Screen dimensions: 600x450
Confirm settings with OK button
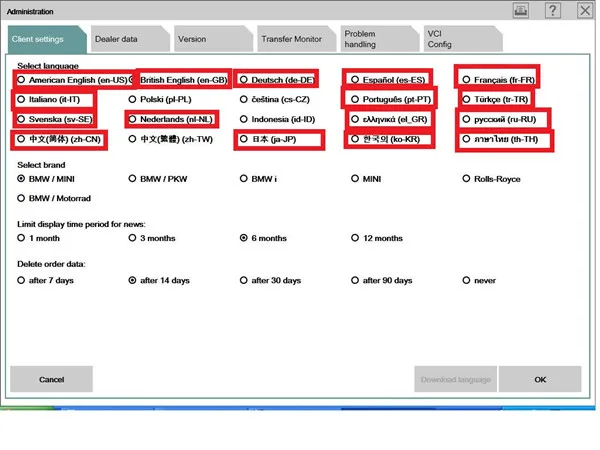pyautogui.click(x=540, y=379)
